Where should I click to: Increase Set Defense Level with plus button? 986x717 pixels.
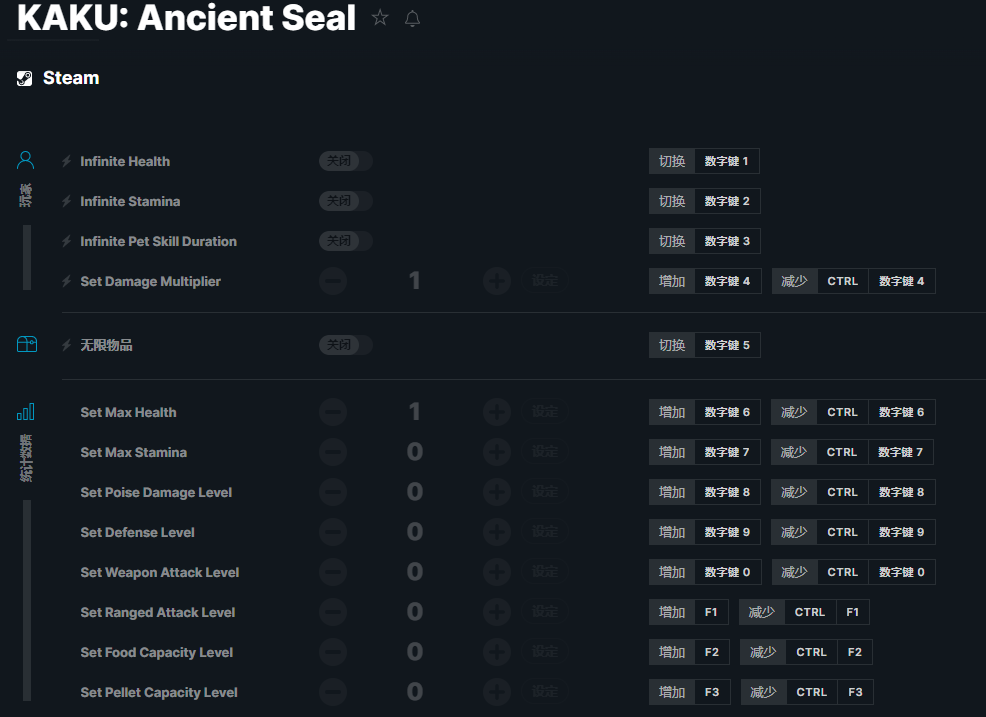(497, 532)
